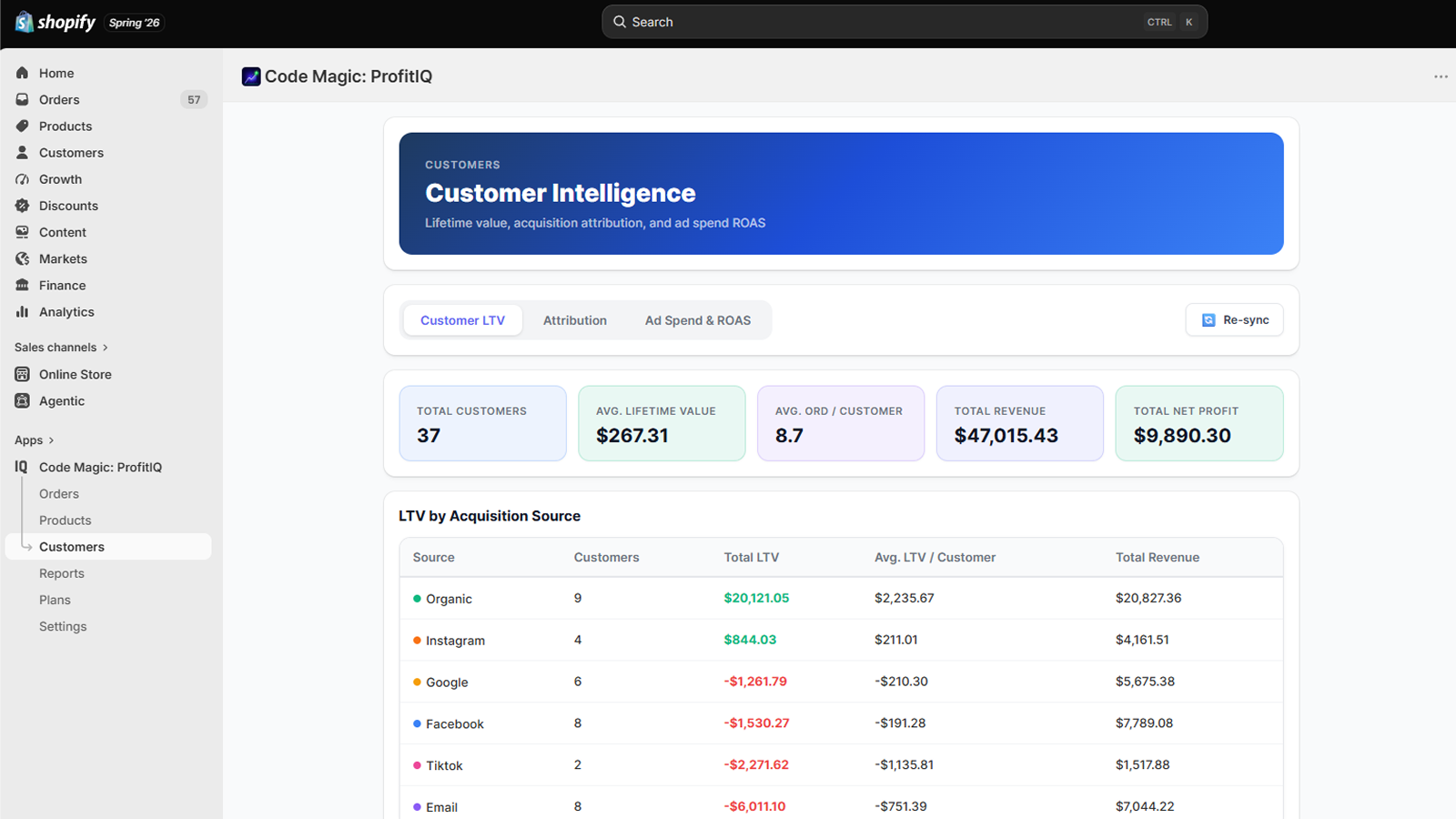Click the Re-sync refresh icon
Image resolution: width=1456 pixels, height=819 pixels.
click(x=1208, y=320)
